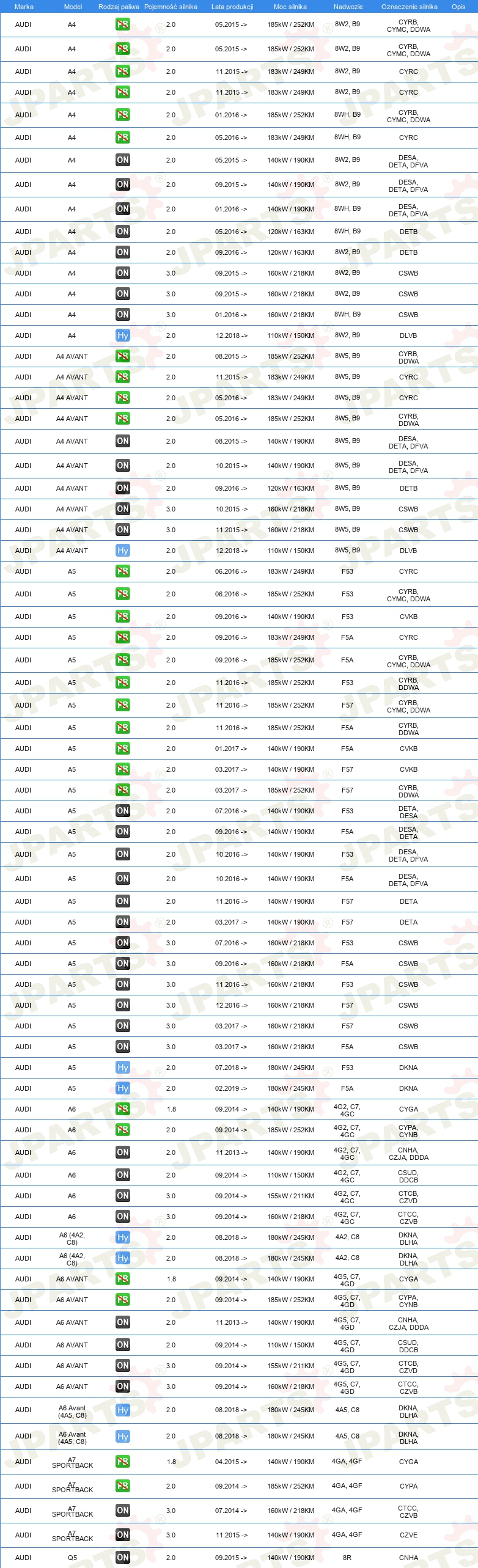Click the Moc silnika column header
Image resolution: width=478 pixels, height=1568 pixels.
tap(290, 7)
